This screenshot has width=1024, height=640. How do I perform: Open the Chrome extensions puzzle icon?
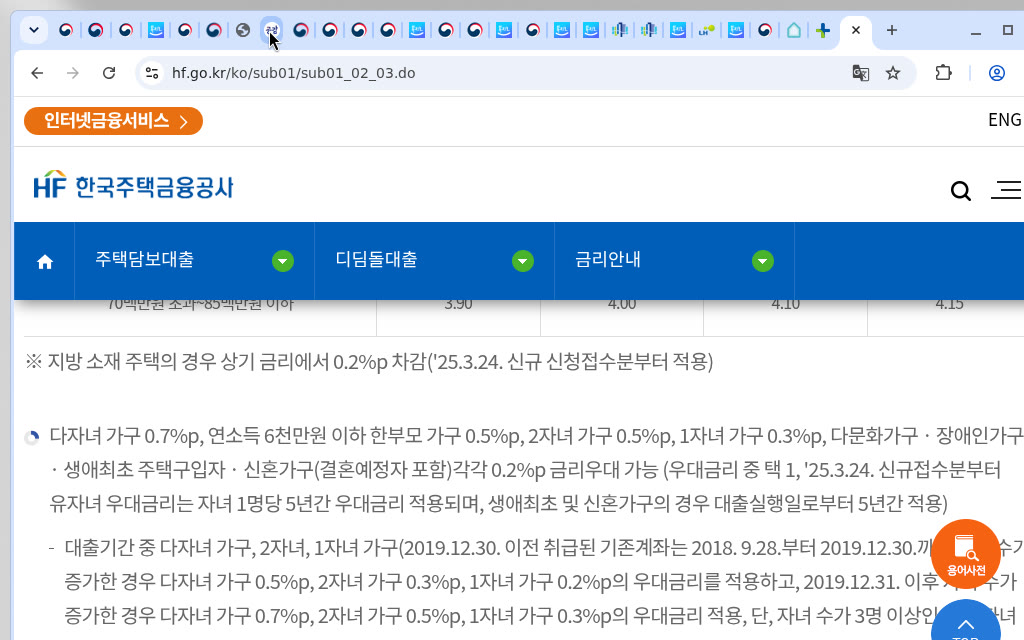tap(943, 73)
